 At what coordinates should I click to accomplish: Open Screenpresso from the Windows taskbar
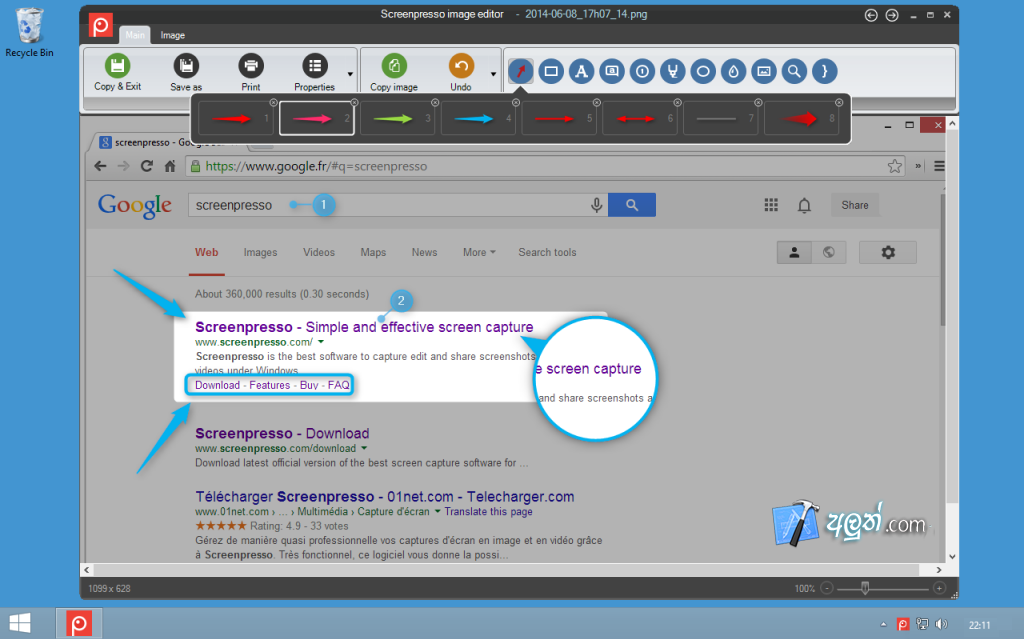[79, 623]
